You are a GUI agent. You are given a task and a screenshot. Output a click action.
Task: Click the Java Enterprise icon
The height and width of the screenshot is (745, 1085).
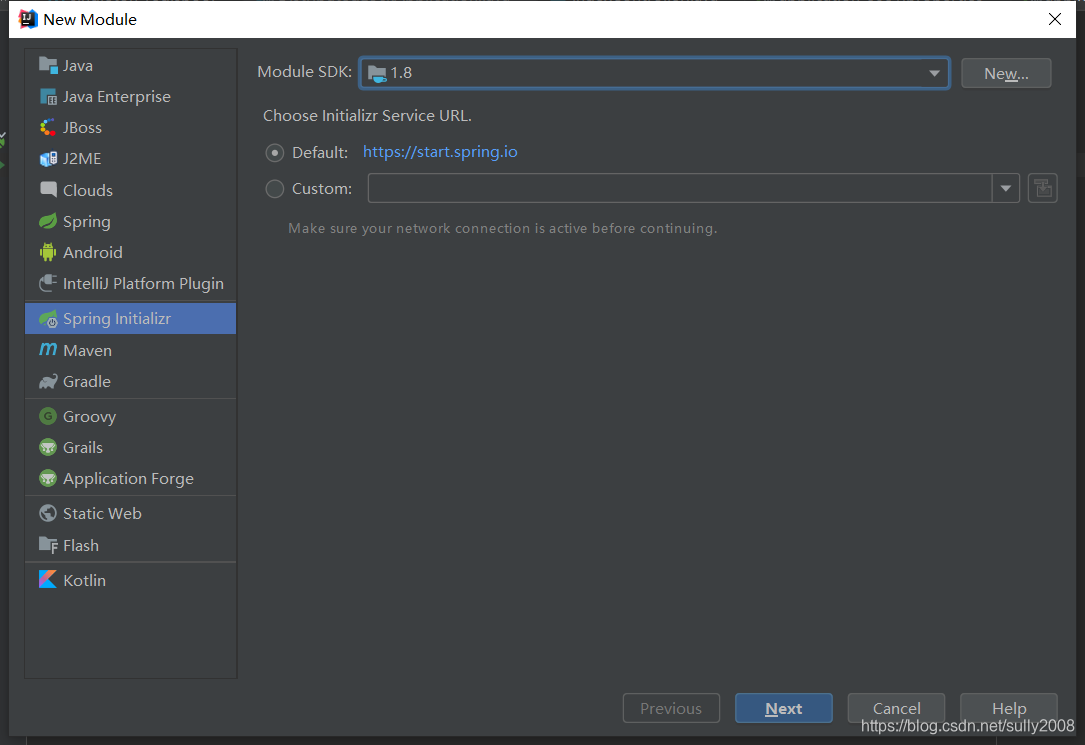coord(48,96)
